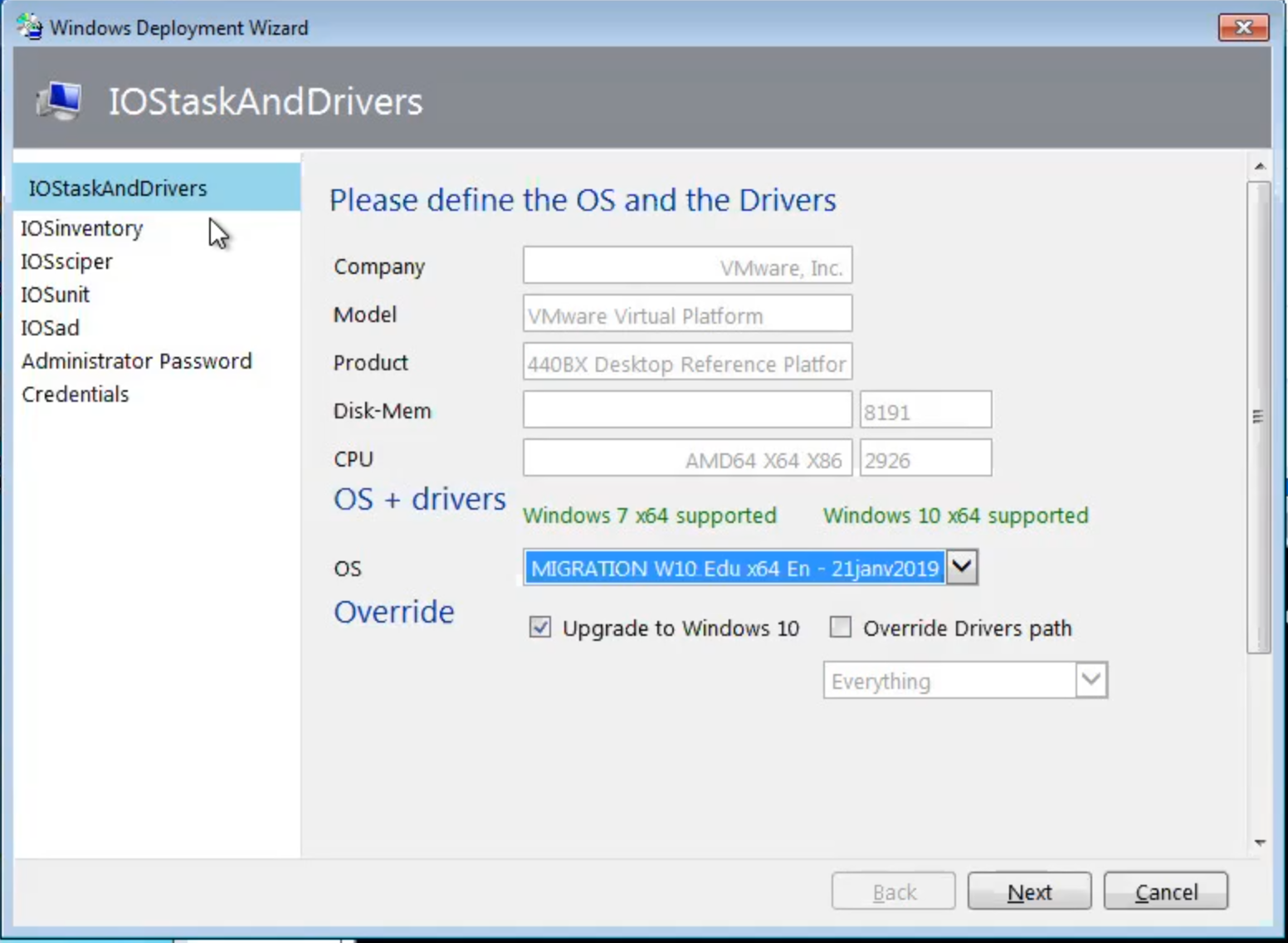Viewport: 1288px width, 943px height.
Task: Uncheck the Upgrade to Windows 10 checkbox
Action: (540, 628)
